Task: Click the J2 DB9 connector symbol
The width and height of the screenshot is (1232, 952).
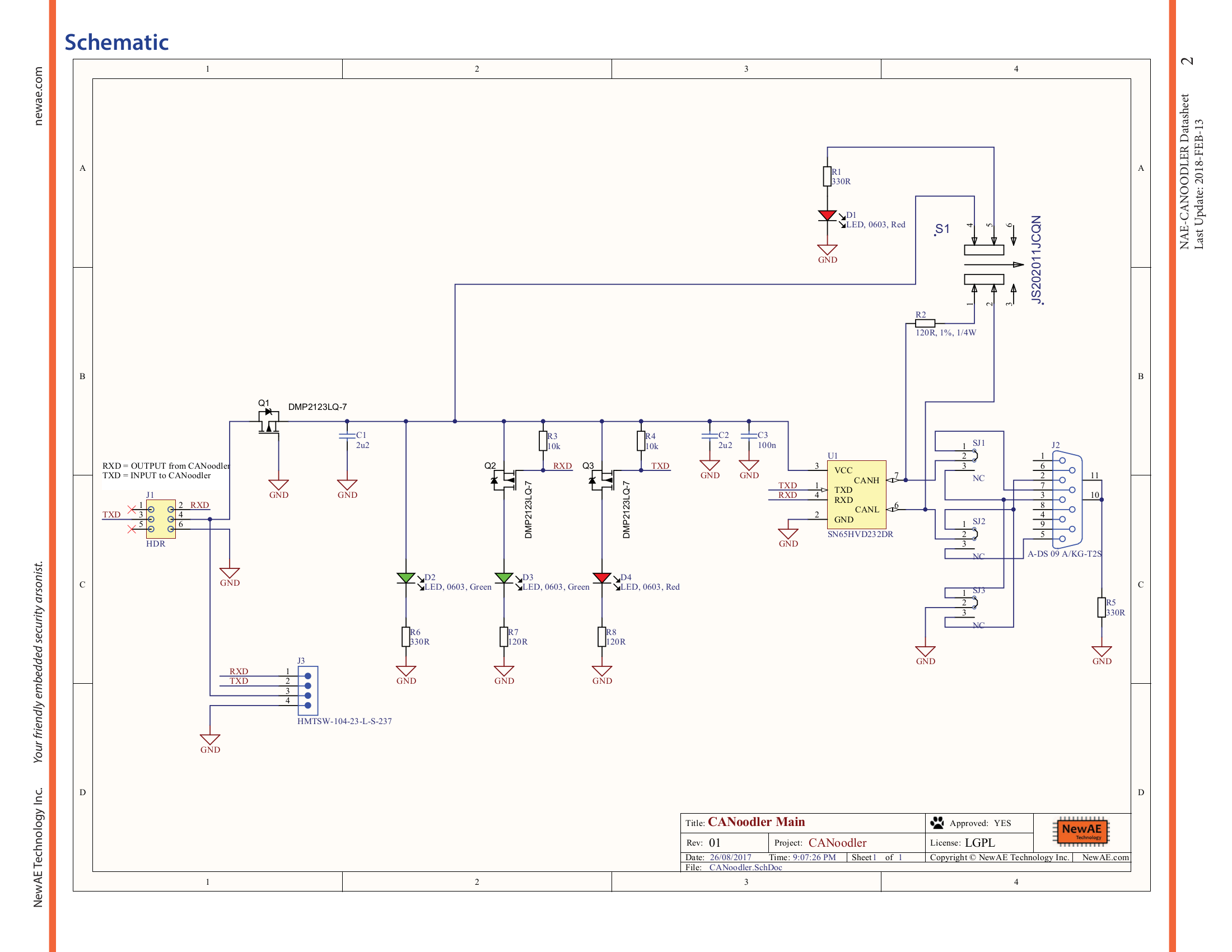Action: click(x=1067, y=500)
